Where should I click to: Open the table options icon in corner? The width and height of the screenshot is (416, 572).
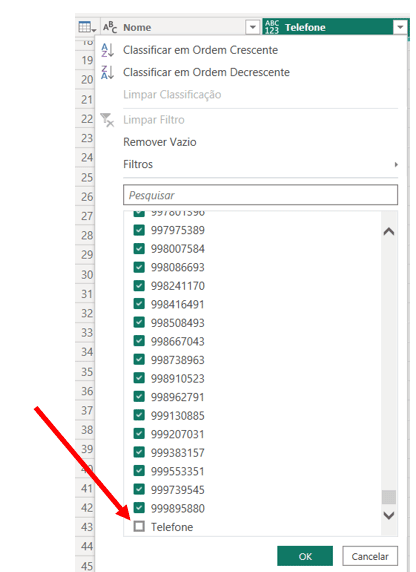[x=87, y=27]
